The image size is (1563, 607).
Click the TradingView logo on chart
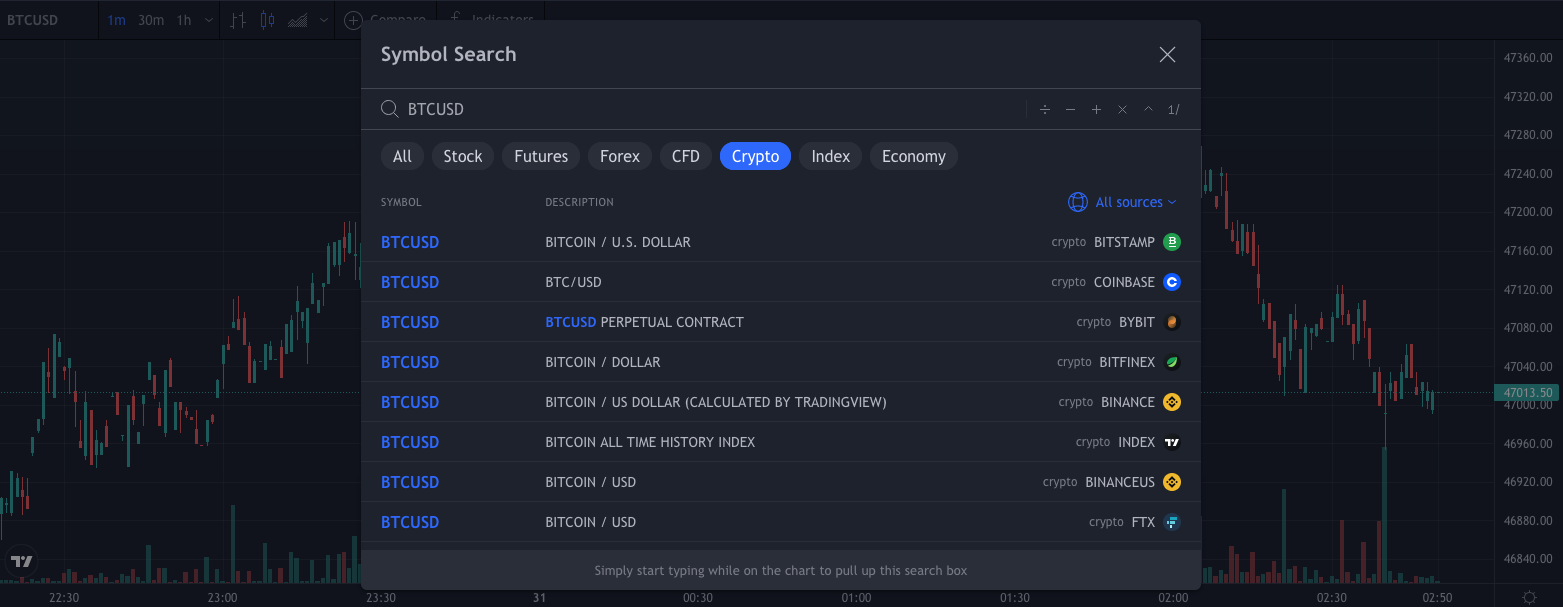click(22, 561)
